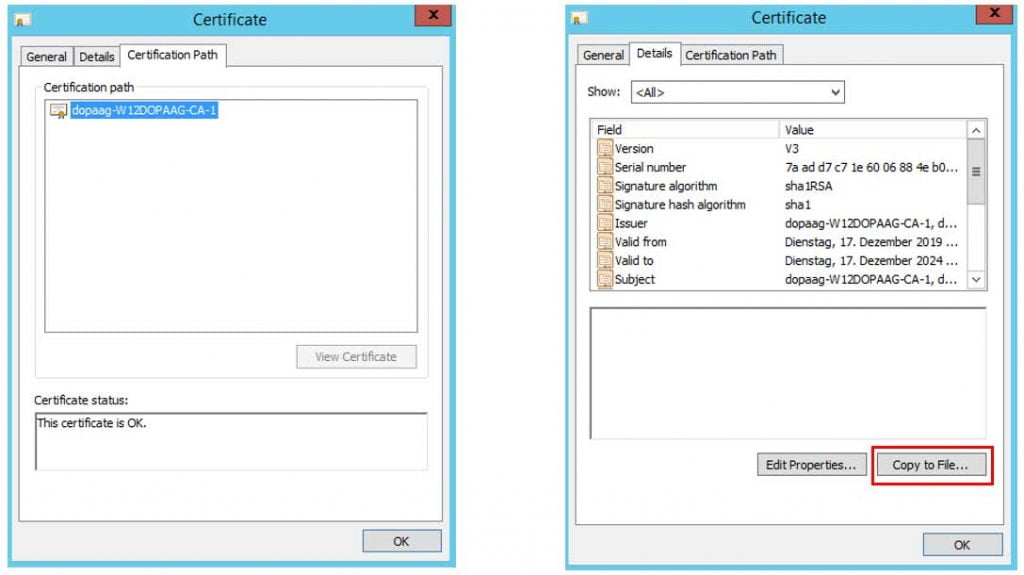Click the Issuer value dopaag-W12DOPAAG-CA-1
The height and width of the screenshot is (575, 1024).
(871, 223)
